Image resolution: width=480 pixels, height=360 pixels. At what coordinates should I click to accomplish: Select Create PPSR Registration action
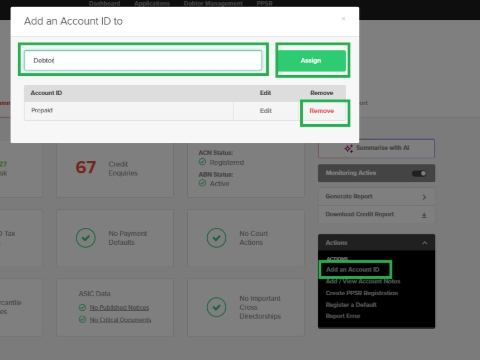coord(362,293)
